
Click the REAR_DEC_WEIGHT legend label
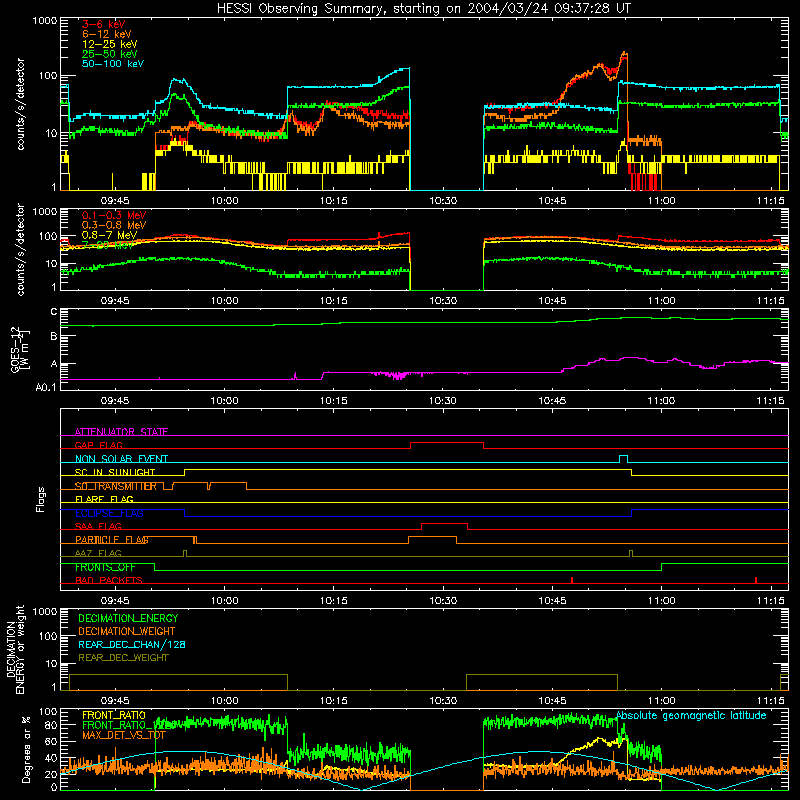pyautogui.click(x=123, y=658)
